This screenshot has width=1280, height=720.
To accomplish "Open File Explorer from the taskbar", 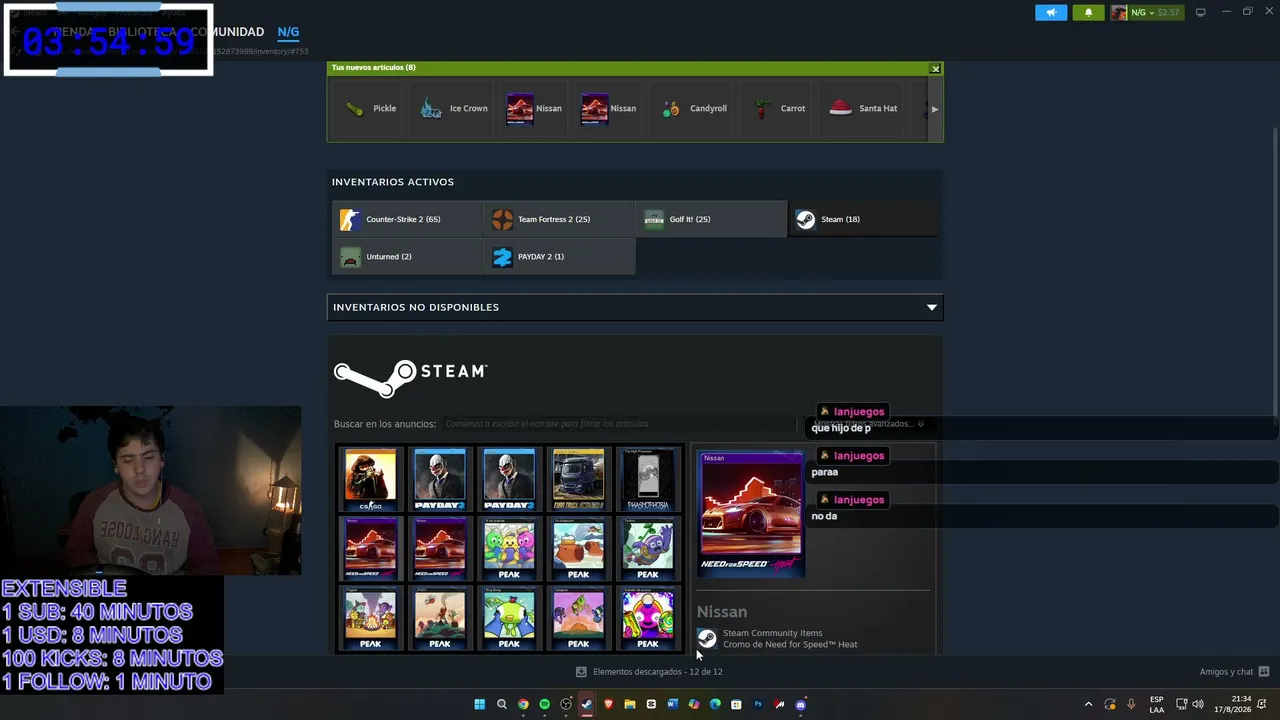I will (x=630, y=704).
